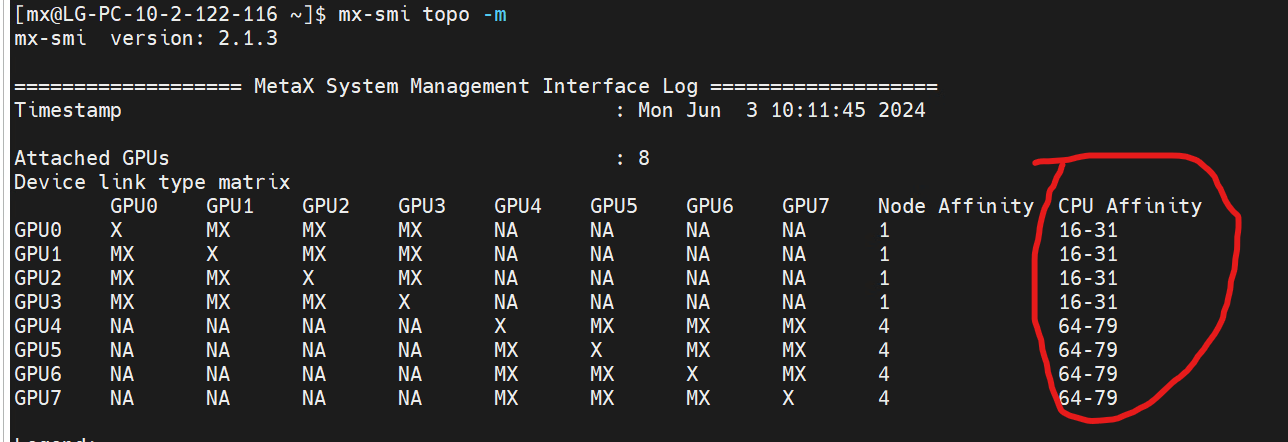Click the NA cell under GPU3 in the GPU7 row
The image size is (1288, 442).
pyautogui.click(x=410, y=398)
